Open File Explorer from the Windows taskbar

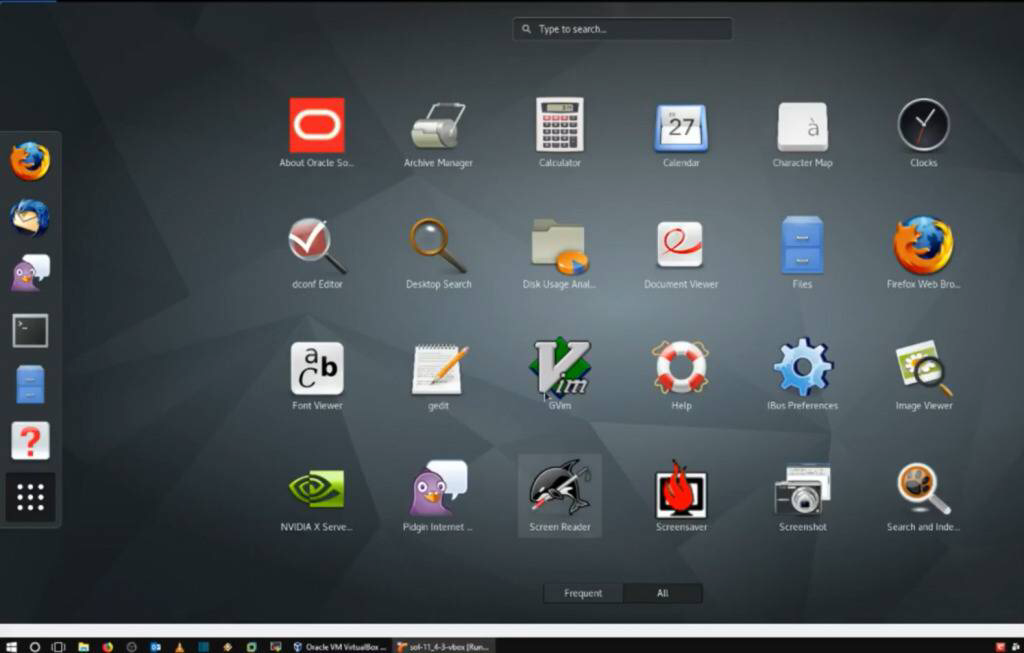84,646
